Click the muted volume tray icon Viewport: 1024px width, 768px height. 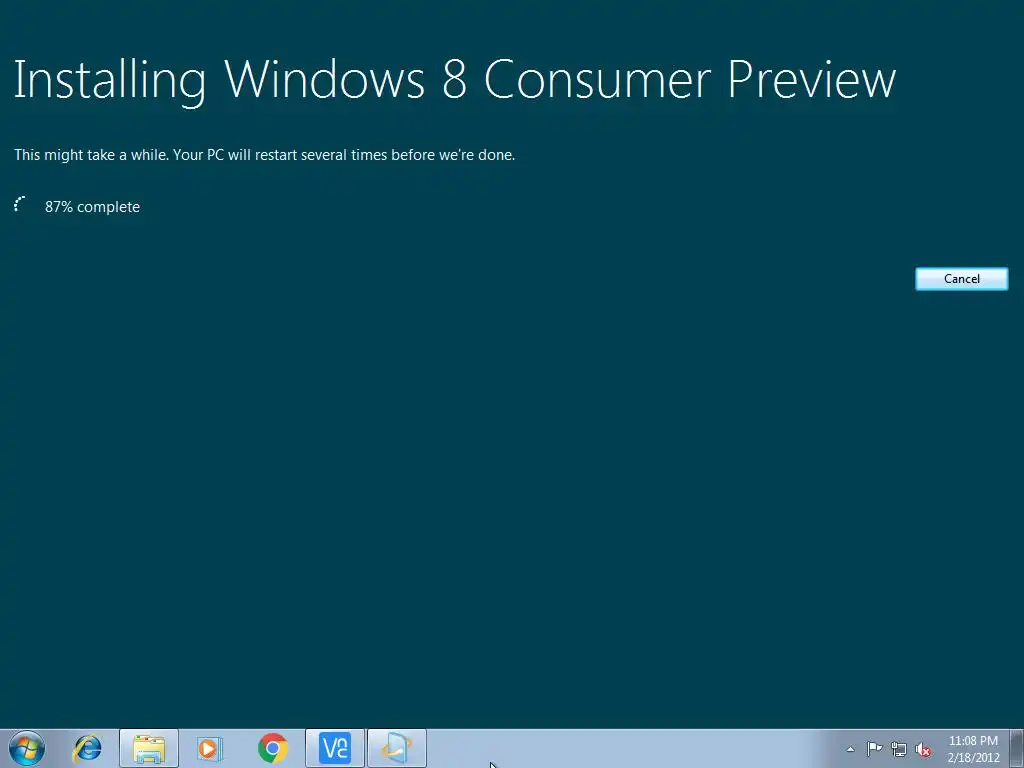(923, 749)
